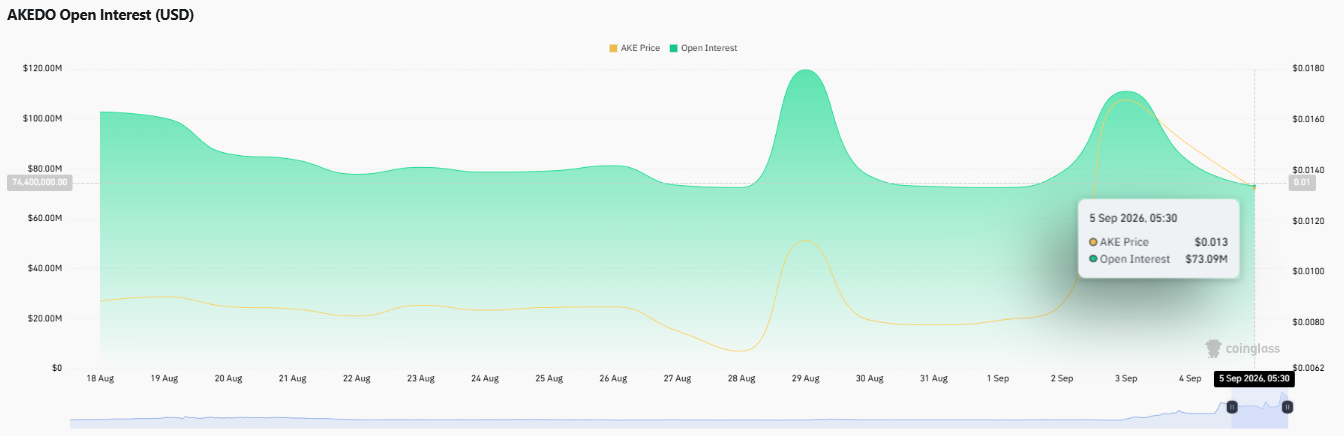Screen dimensions: 1344x436
Task: Click the tooltip header 5 Sep 2026, 05:30
Action: [1132, 217]
